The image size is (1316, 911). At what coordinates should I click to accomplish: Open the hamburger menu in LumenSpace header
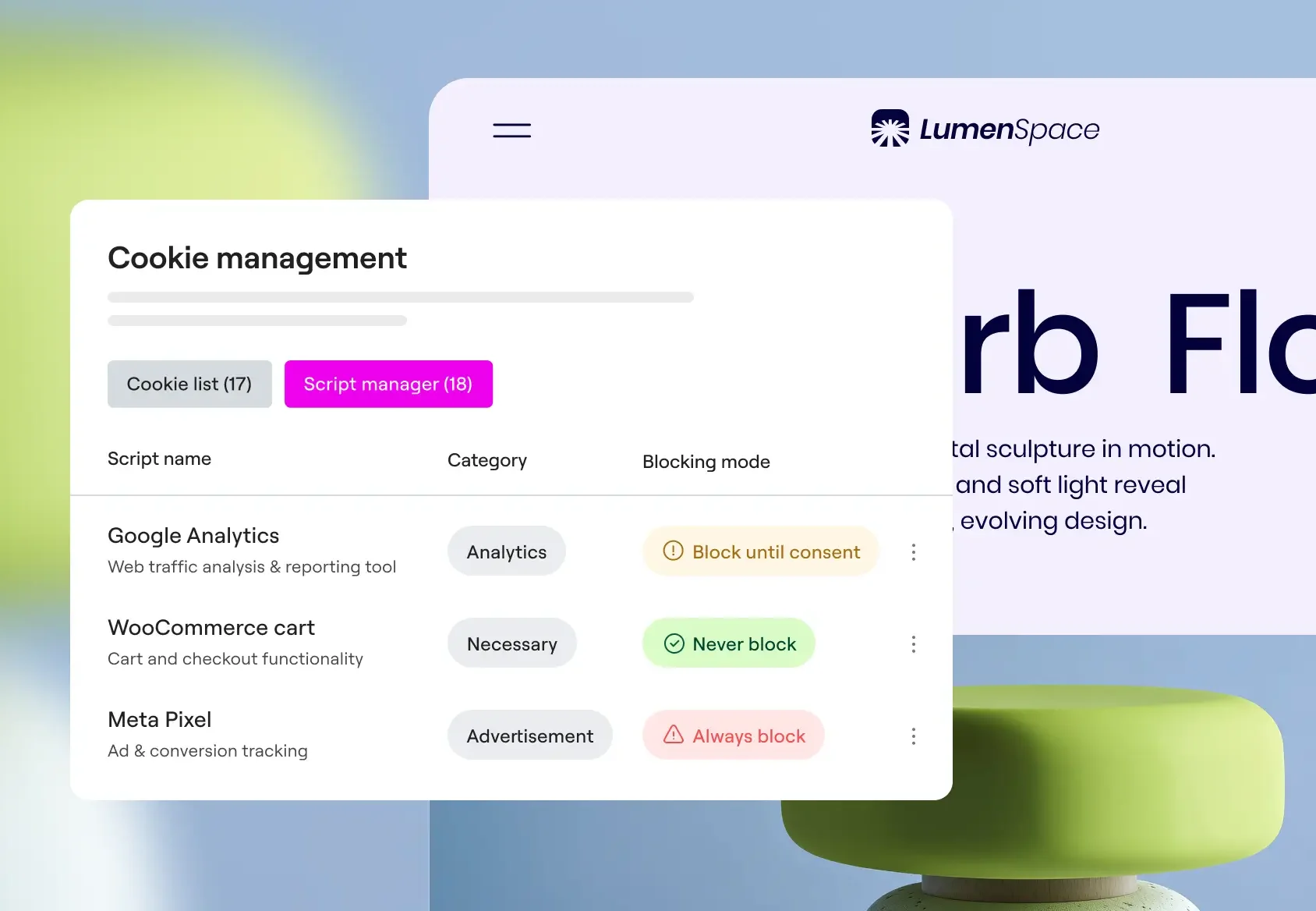tap(511, 130)
